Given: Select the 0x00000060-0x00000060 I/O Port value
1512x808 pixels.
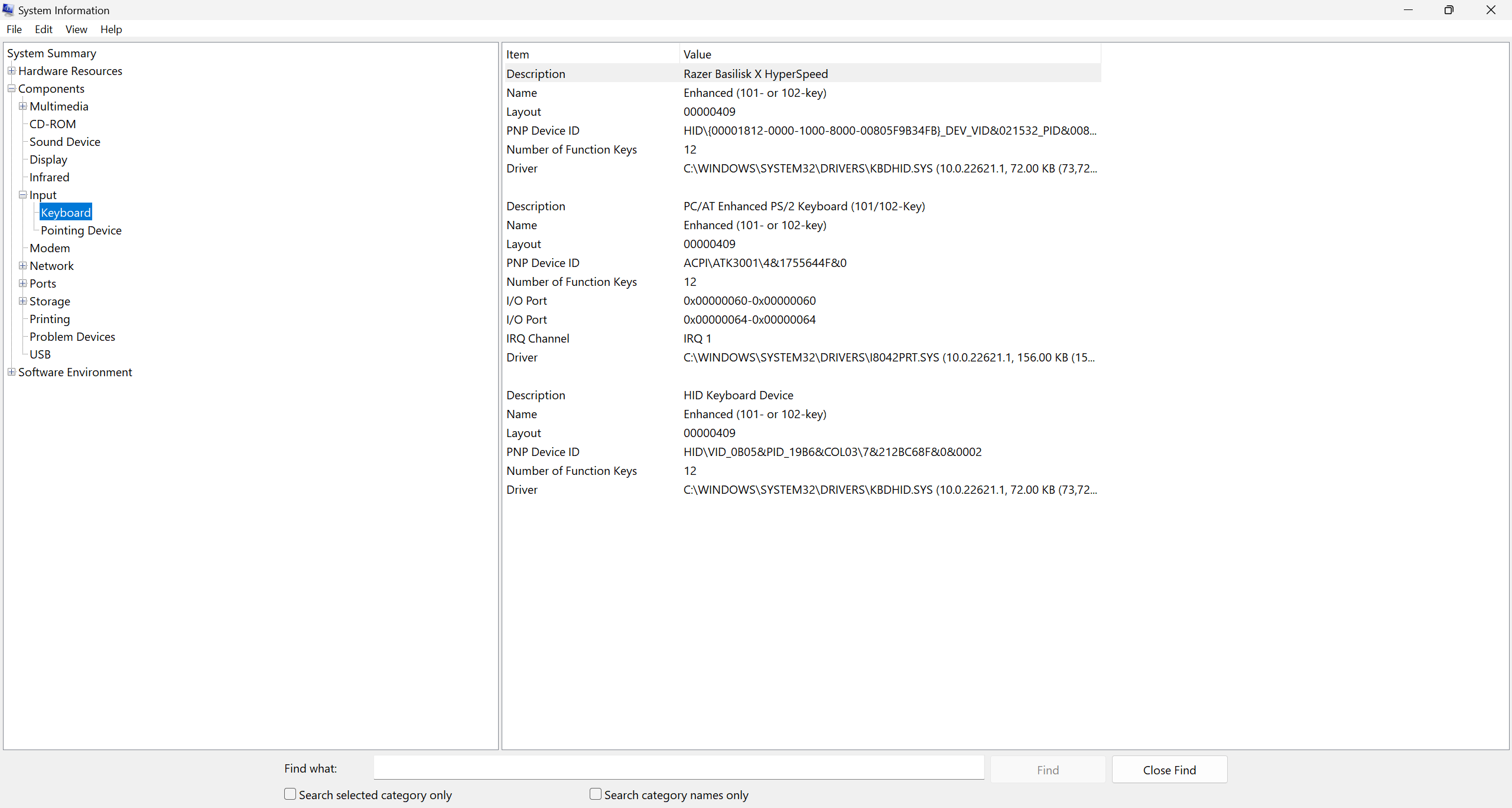Looking at the screenshot, I should pos(749,301).
